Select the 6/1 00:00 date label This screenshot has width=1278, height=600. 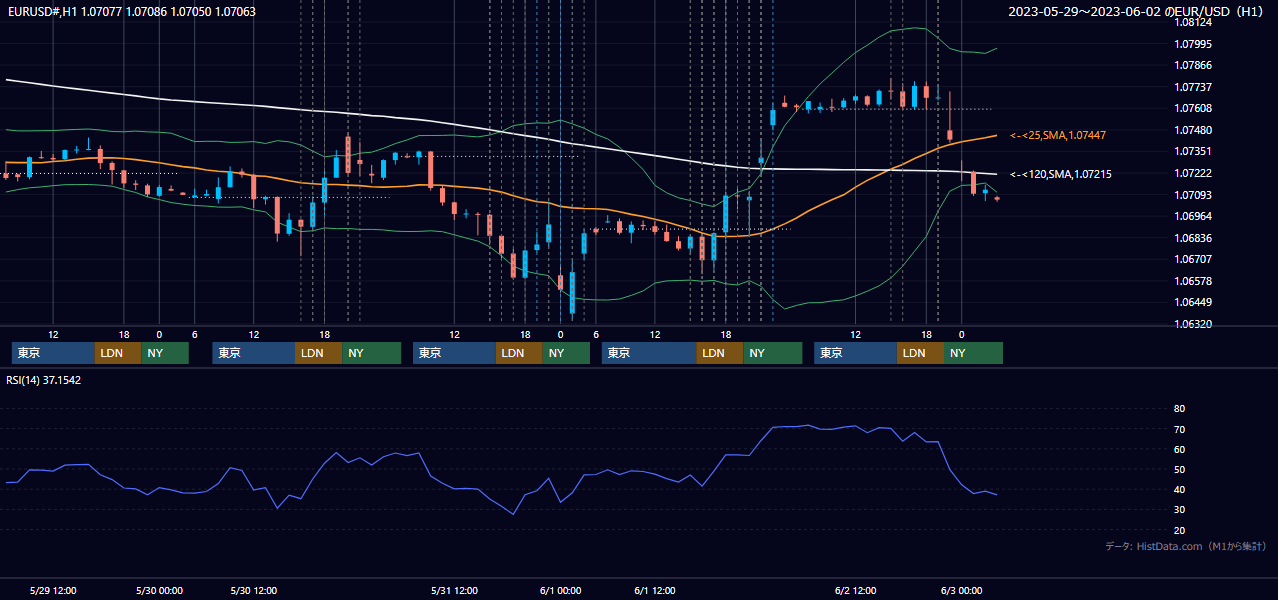point(560,590)
